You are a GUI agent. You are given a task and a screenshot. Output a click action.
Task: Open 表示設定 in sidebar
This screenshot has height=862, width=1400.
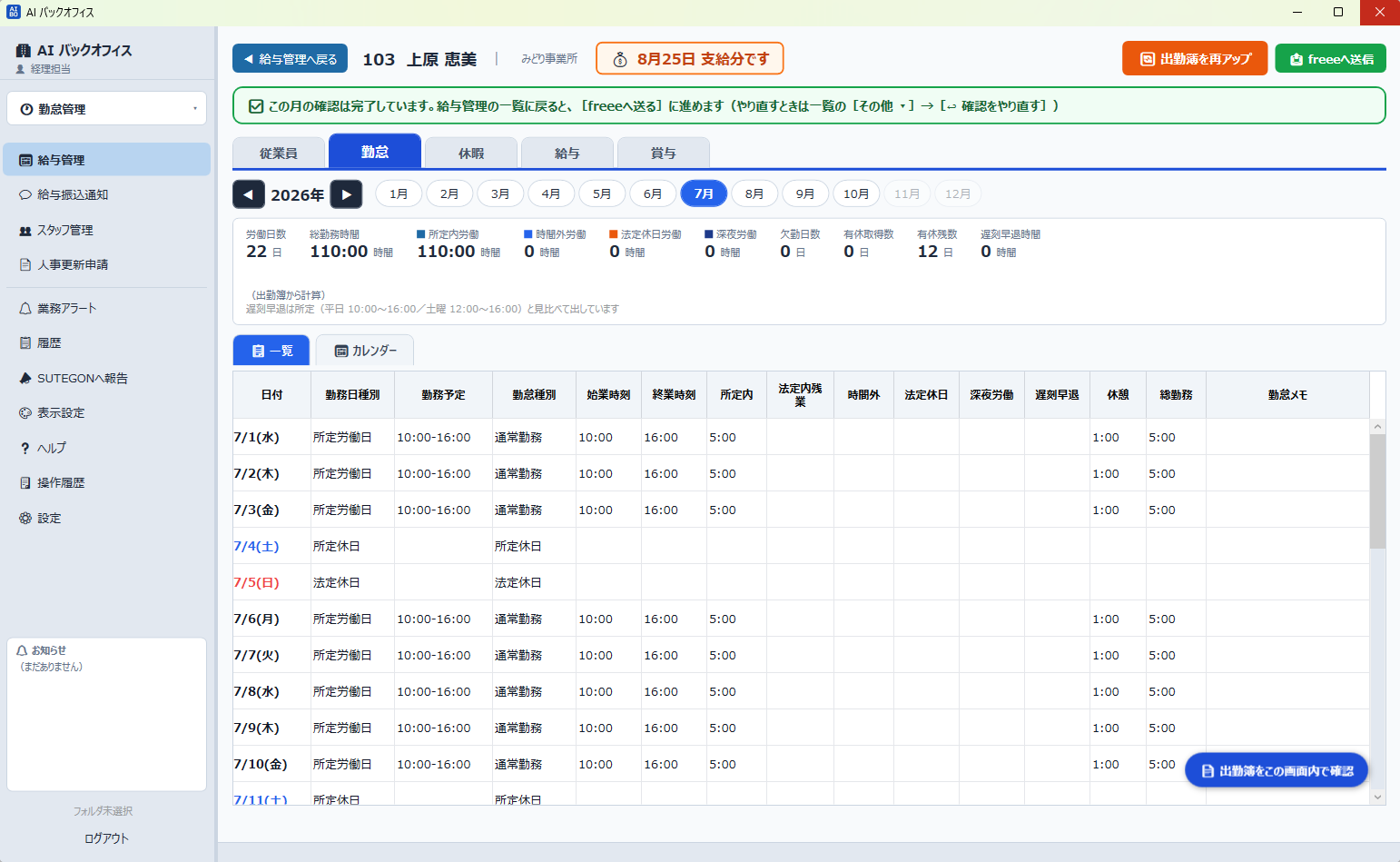pos(107,412)
